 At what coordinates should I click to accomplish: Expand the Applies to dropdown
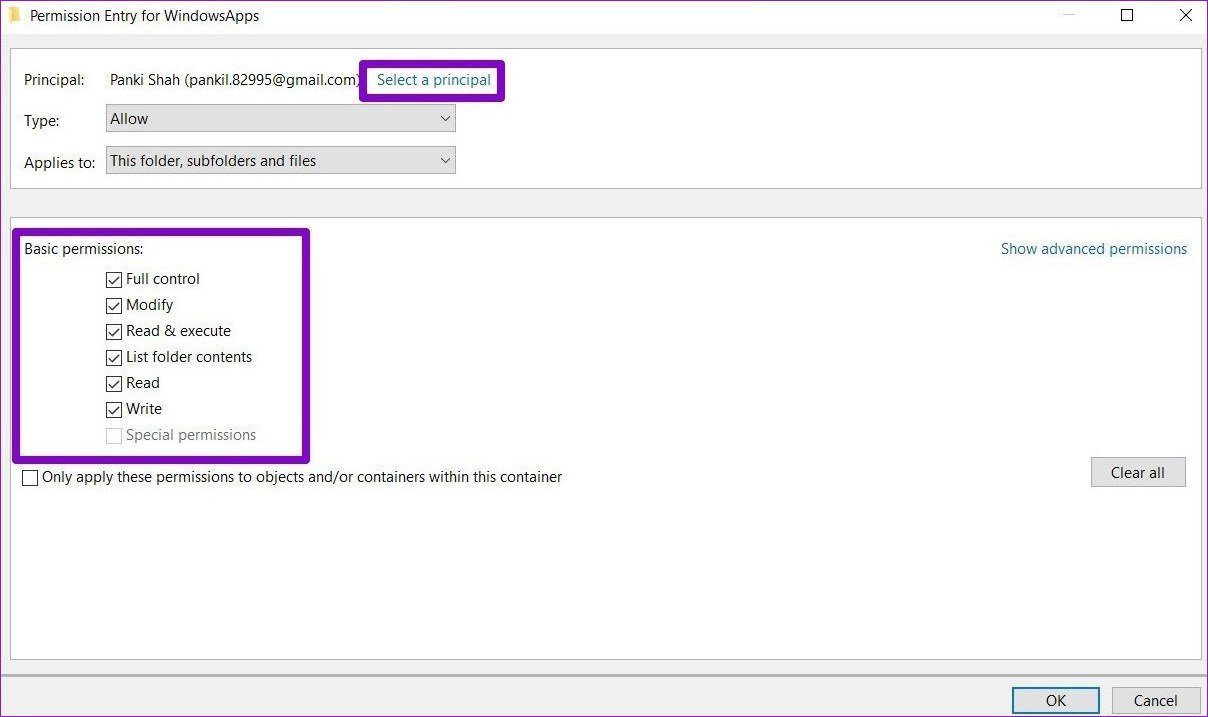281,160
